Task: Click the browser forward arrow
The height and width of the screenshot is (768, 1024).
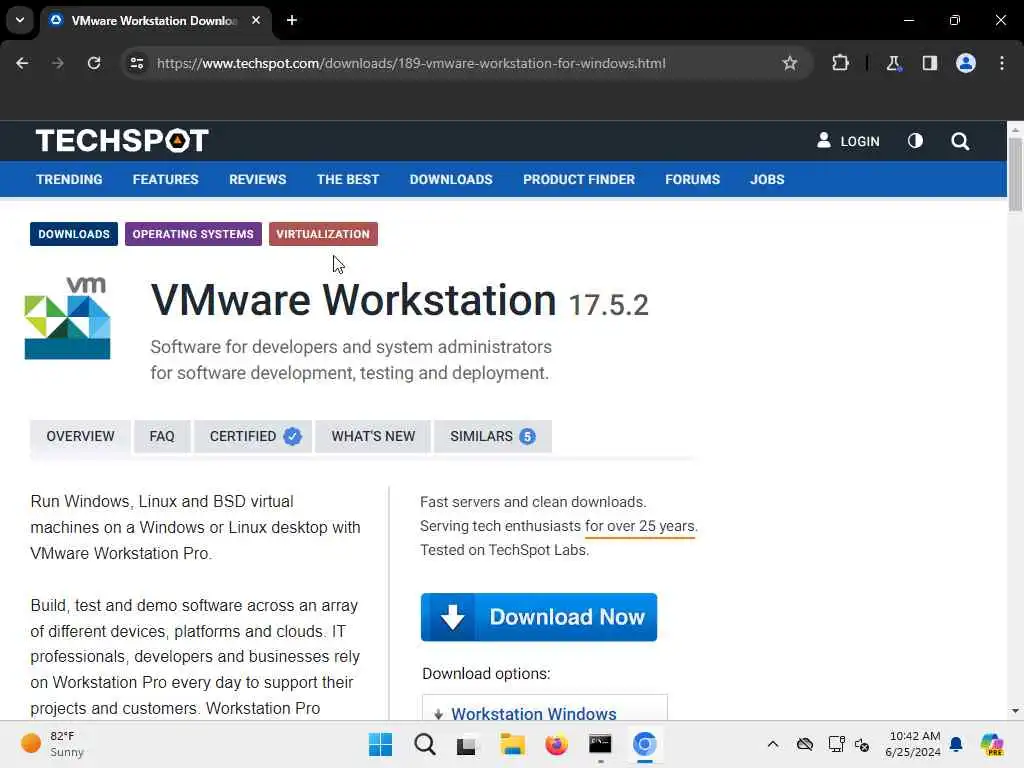Action: pyautogui.click(x=57, y=63)
